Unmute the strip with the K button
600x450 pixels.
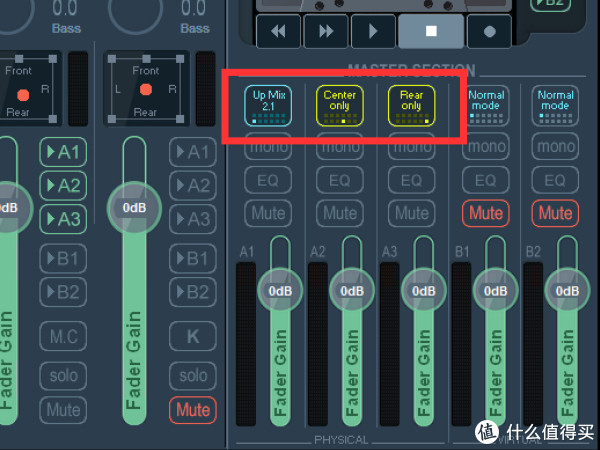[x=193, y=409]
